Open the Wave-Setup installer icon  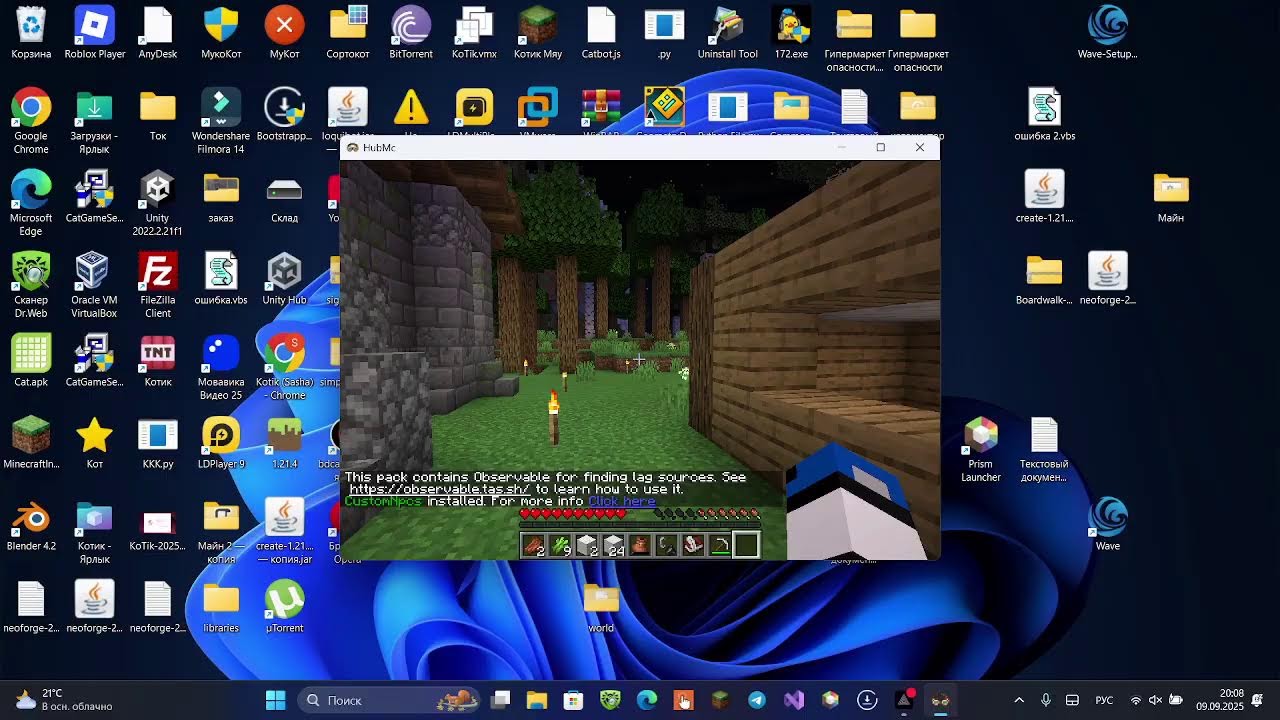tap(1107, 33)
